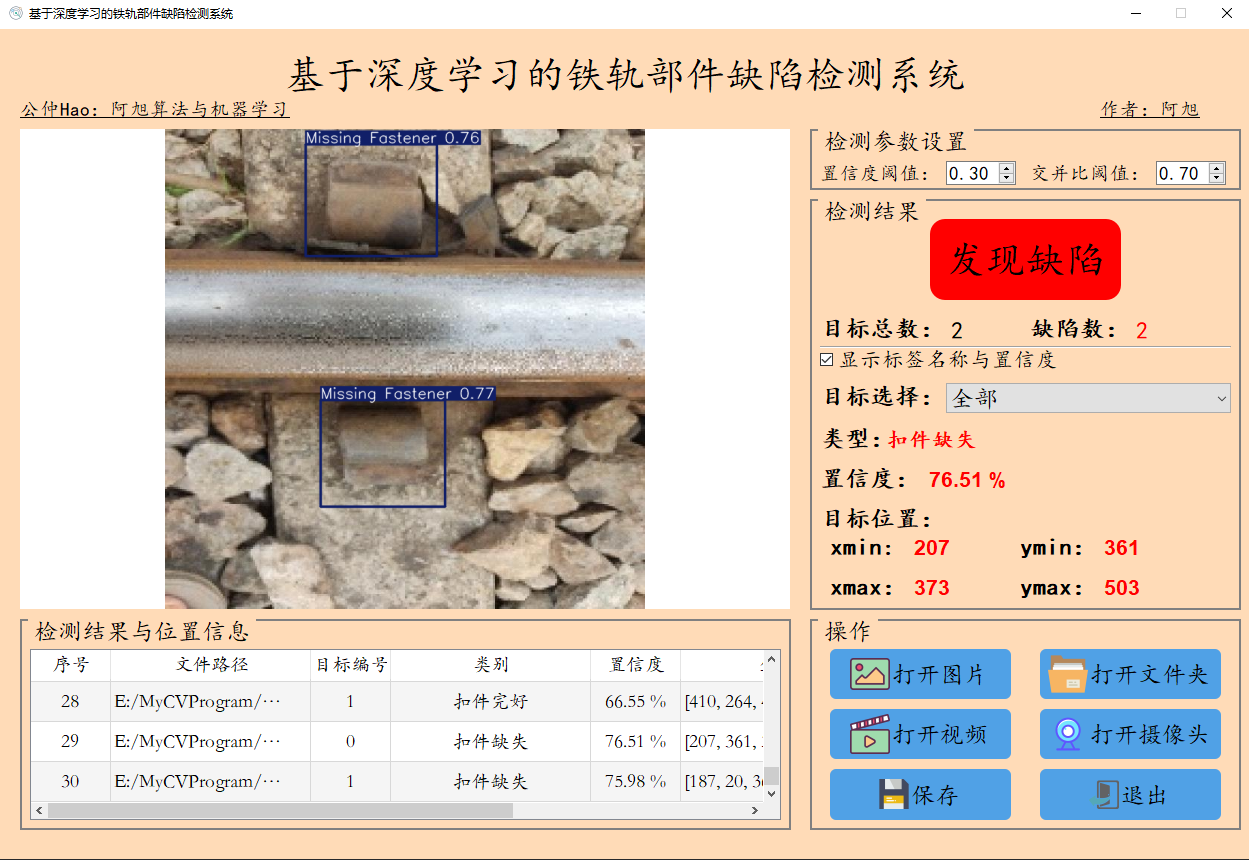Click the webcam icon on 打开摄像头 button
The height and width of the screenshot is (860, 1249).
click(1068, 734)
